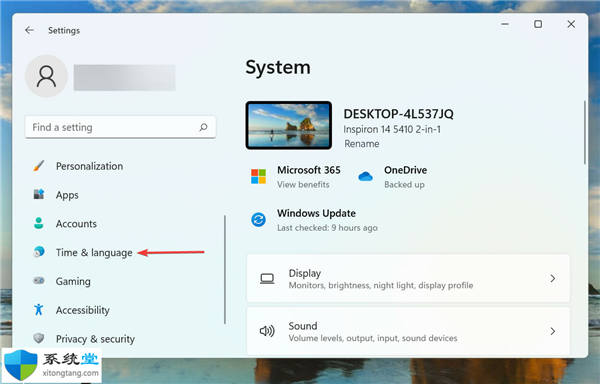Open Windows Update title

pos(316,213)
